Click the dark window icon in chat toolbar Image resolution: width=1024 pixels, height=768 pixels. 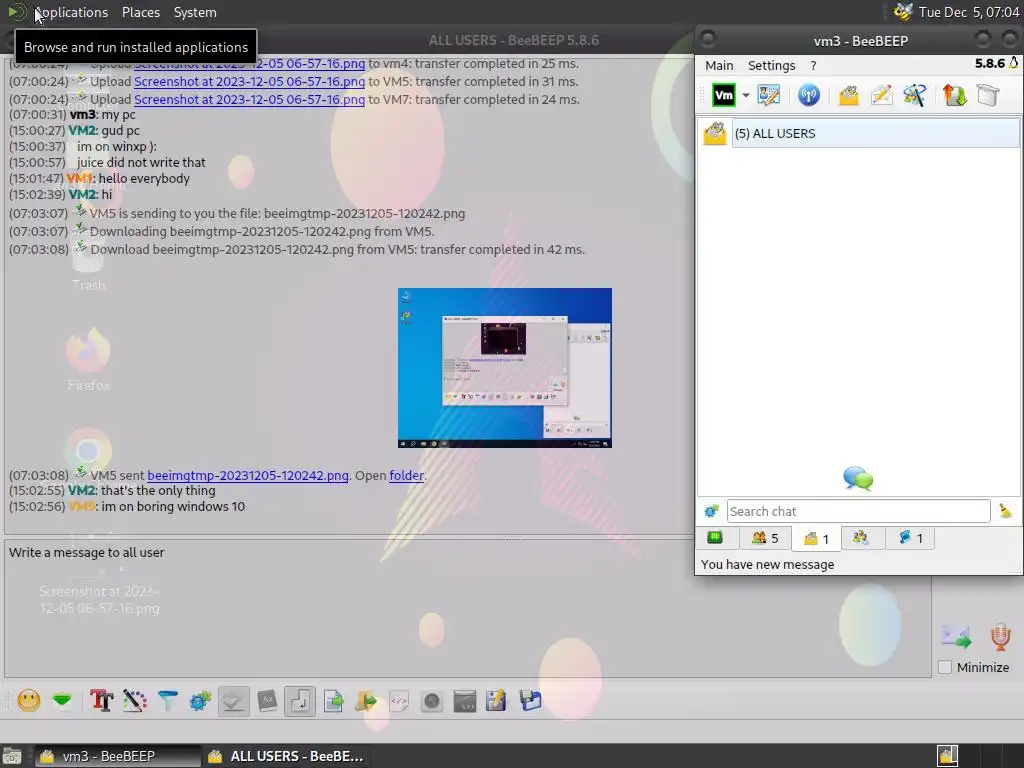point(465,701)
